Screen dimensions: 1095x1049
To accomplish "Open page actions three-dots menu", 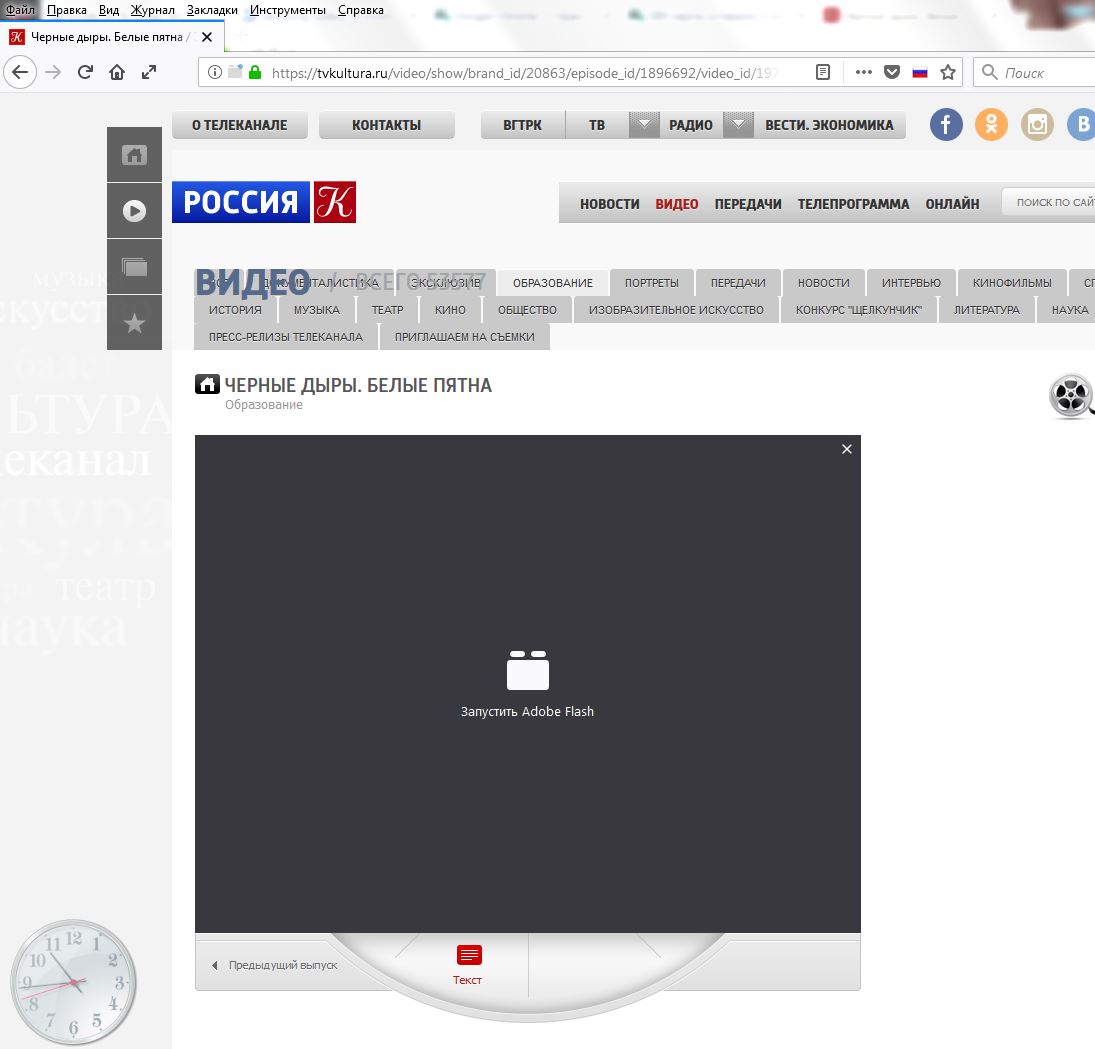I will pos(864,72).
